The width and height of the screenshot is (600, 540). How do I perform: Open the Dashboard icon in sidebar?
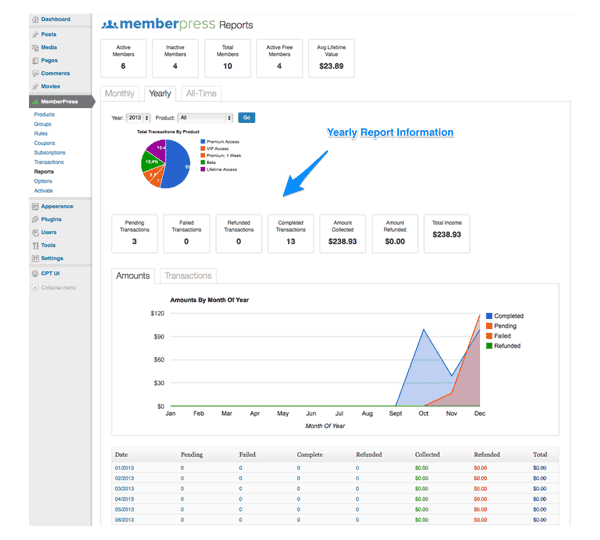pos(35,19)
